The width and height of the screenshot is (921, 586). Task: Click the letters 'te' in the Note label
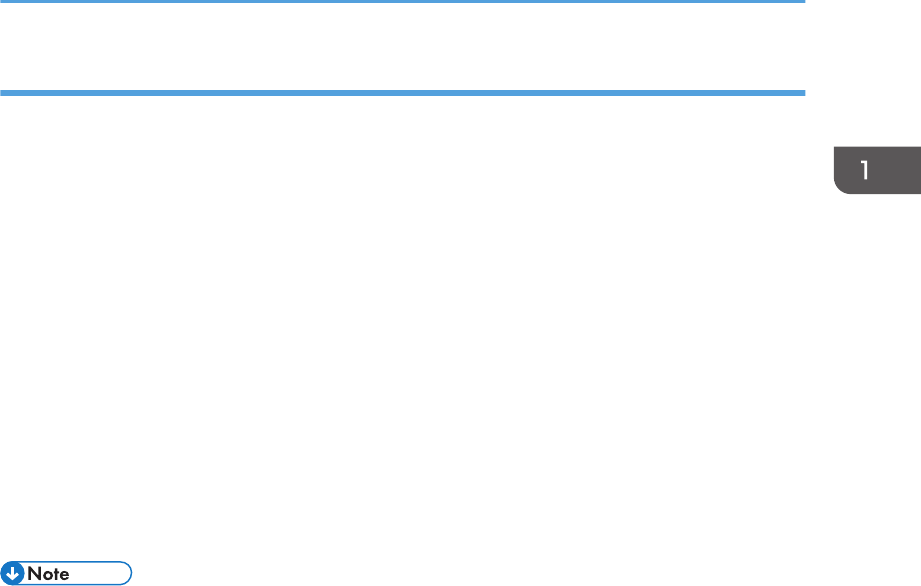(62, 574)
